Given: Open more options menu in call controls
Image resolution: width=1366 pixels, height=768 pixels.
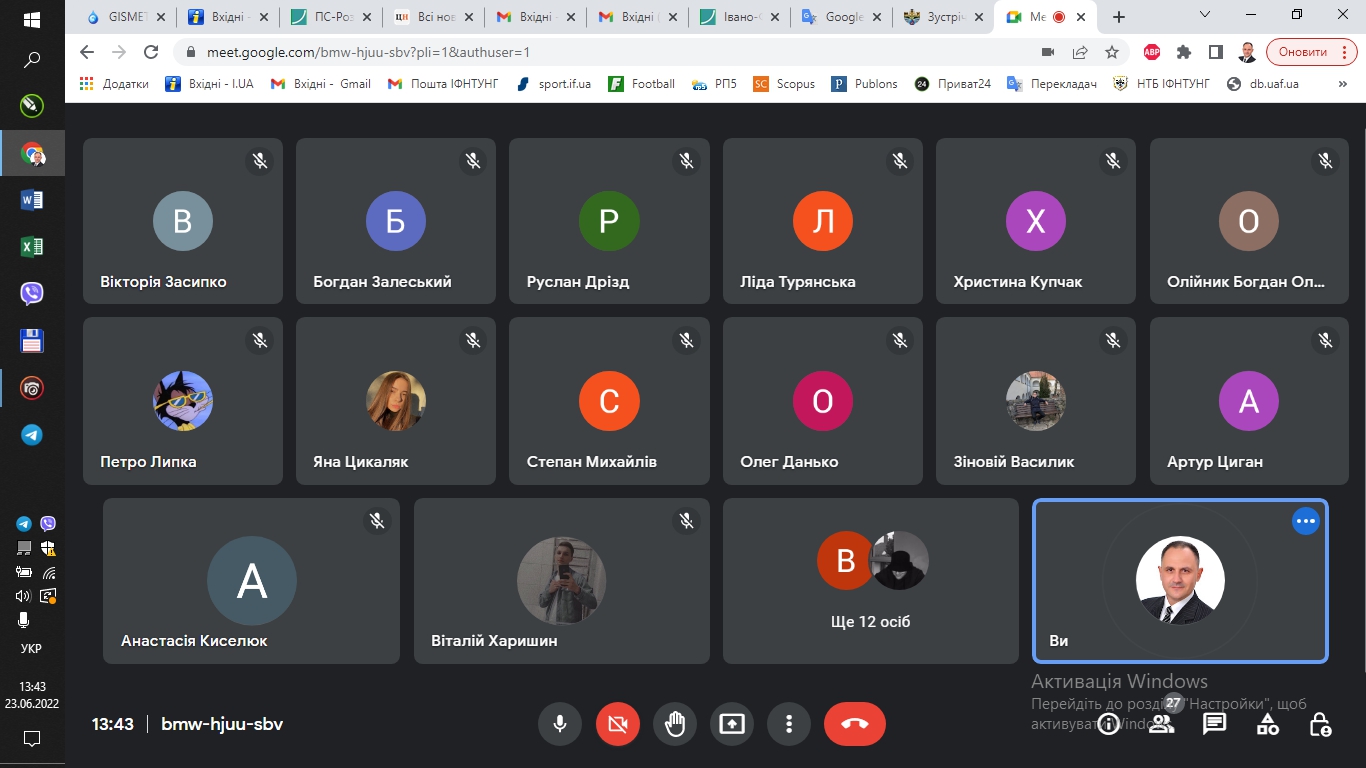Looking at the screenshot, I should (x=789, y=724).
